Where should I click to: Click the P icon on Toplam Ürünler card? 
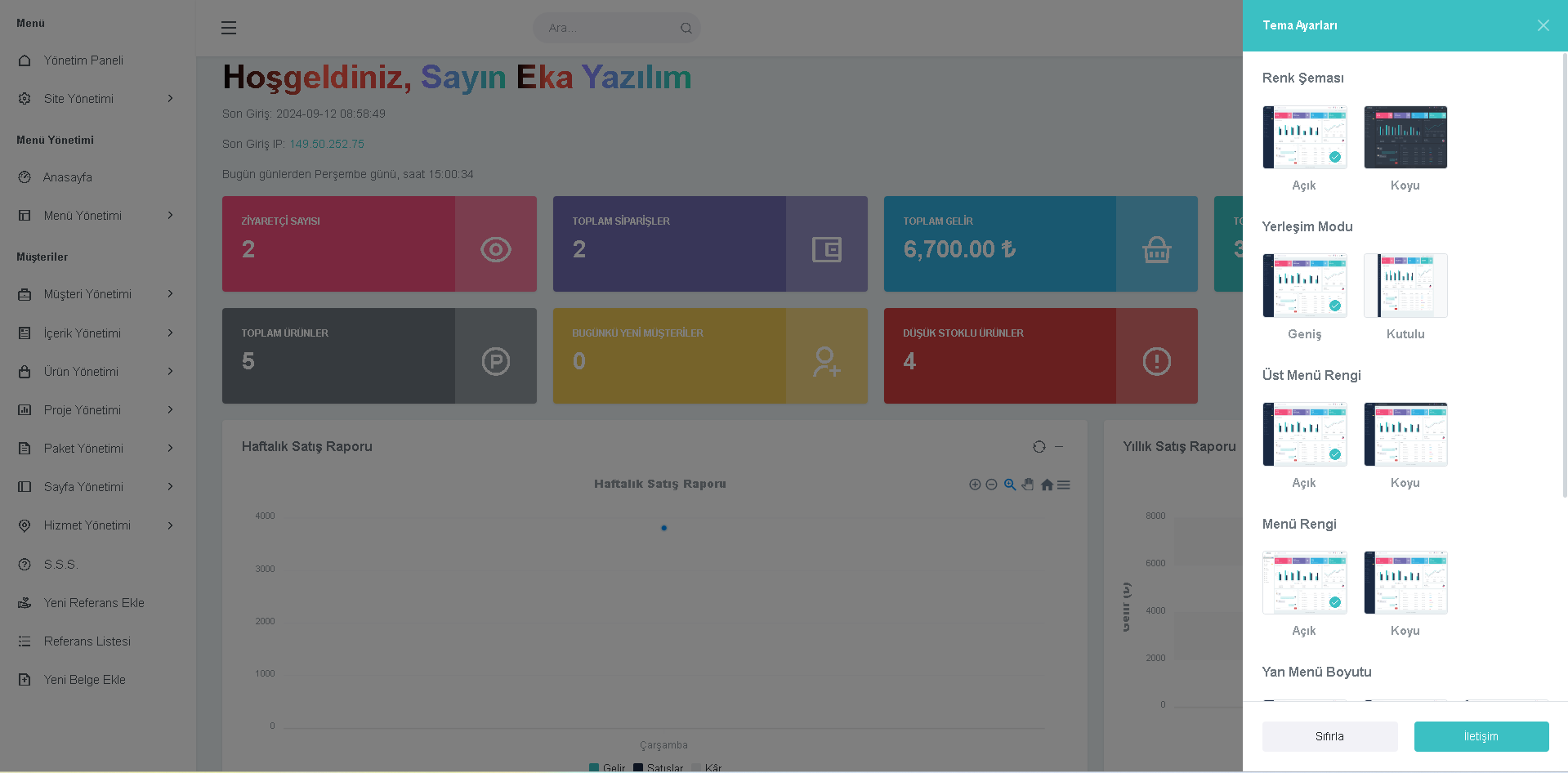click(496, 361)
